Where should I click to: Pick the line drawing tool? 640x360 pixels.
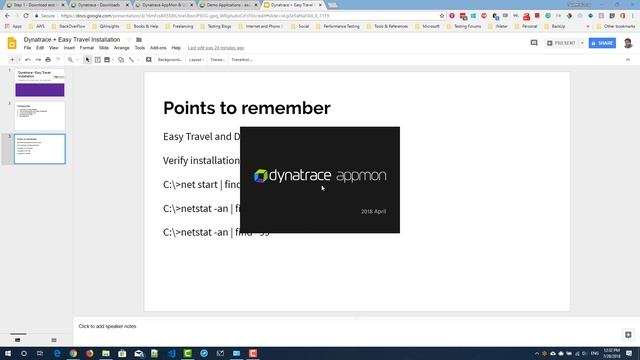pos(131,60)
